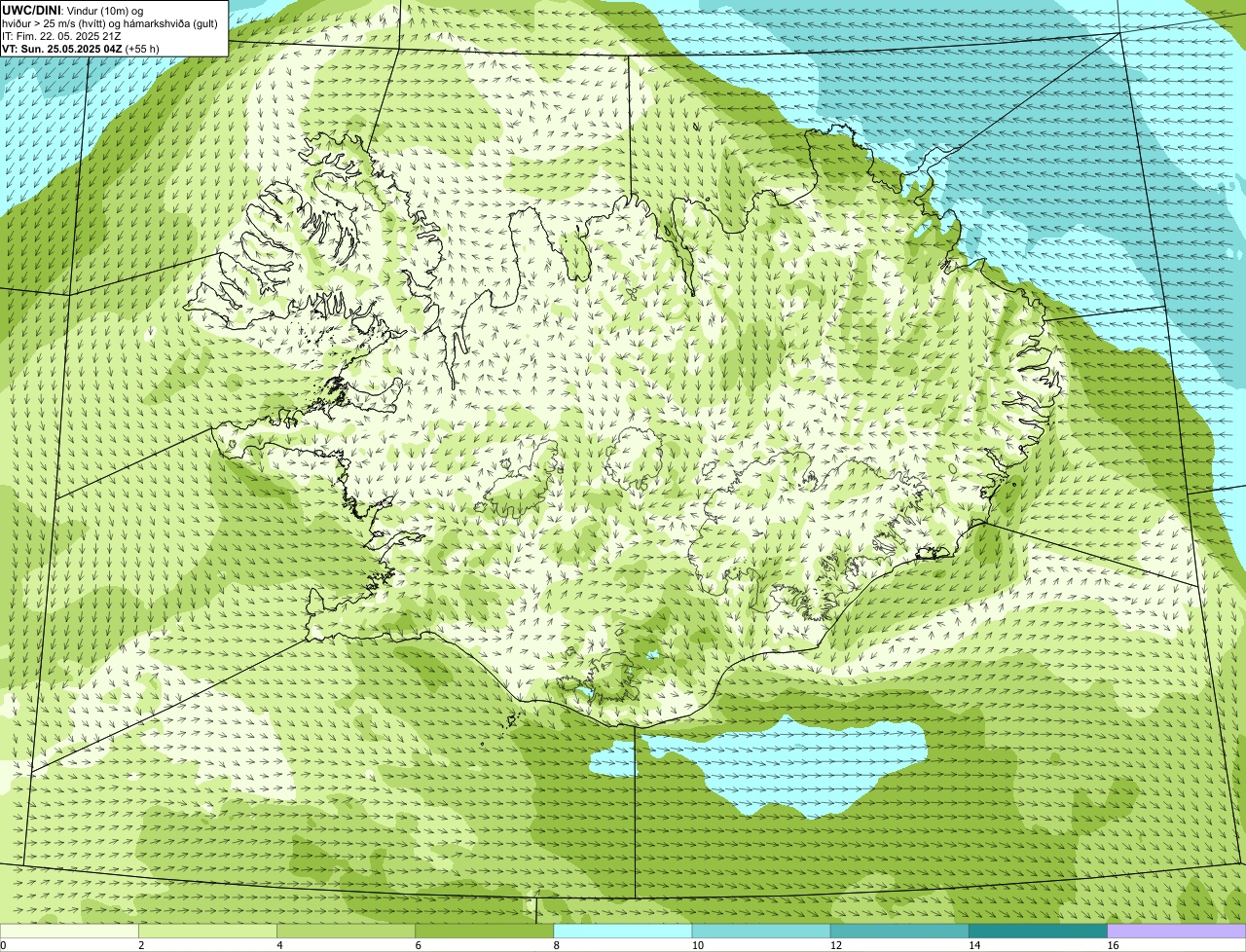Click the line "hviður > 25 m/s (hvítt) og hámarkshviða (gult)"
This screenshot has height=952, width=1246.
point(110,22)
